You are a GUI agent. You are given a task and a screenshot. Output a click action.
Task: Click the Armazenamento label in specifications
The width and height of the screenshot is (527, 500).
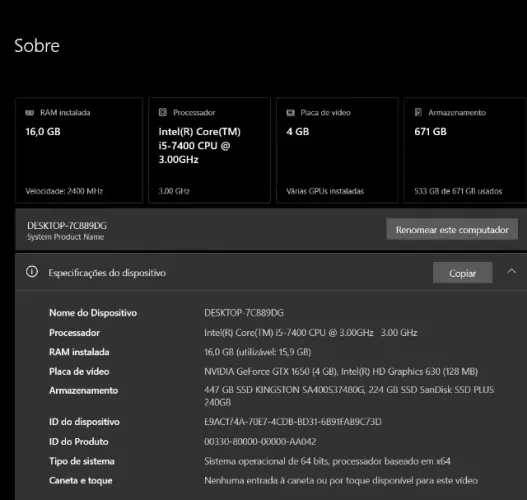(x=84, y=390)
